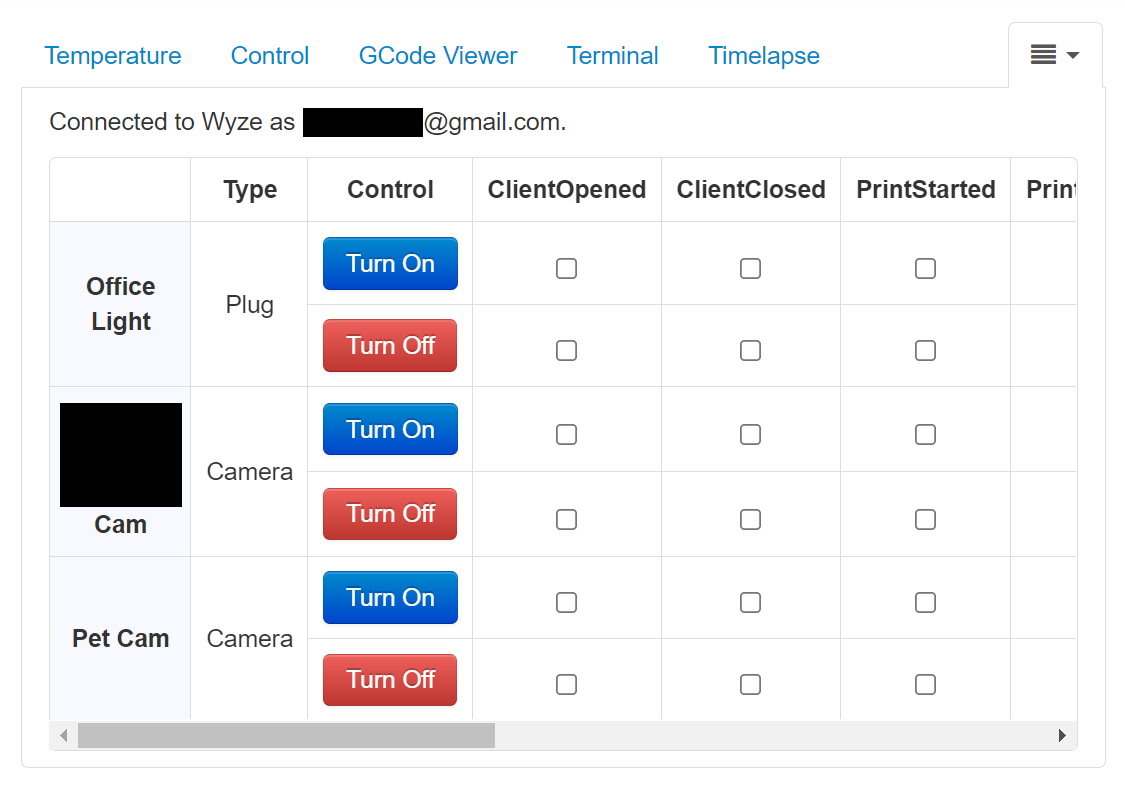Screen dimensions: 1125x787
Task: Check ClientOpened for Pet Cam Turn Off
Action: [x=566, y=684]
